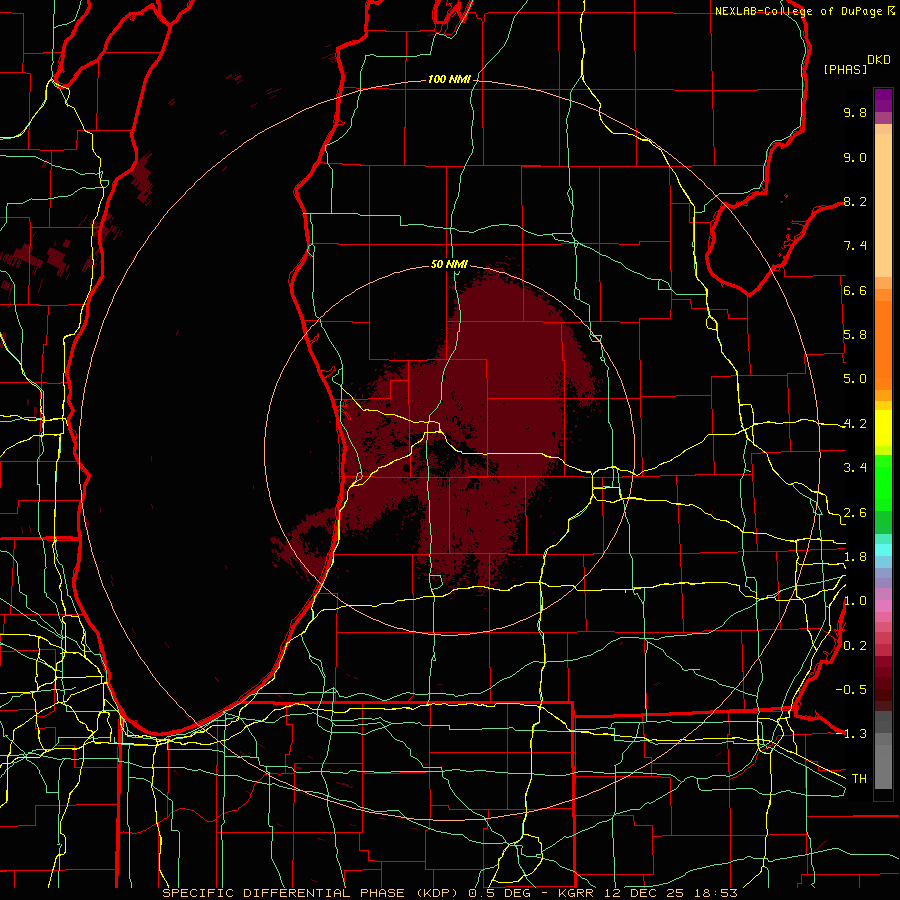Click the [PHAS] legend label

point(845,69)
